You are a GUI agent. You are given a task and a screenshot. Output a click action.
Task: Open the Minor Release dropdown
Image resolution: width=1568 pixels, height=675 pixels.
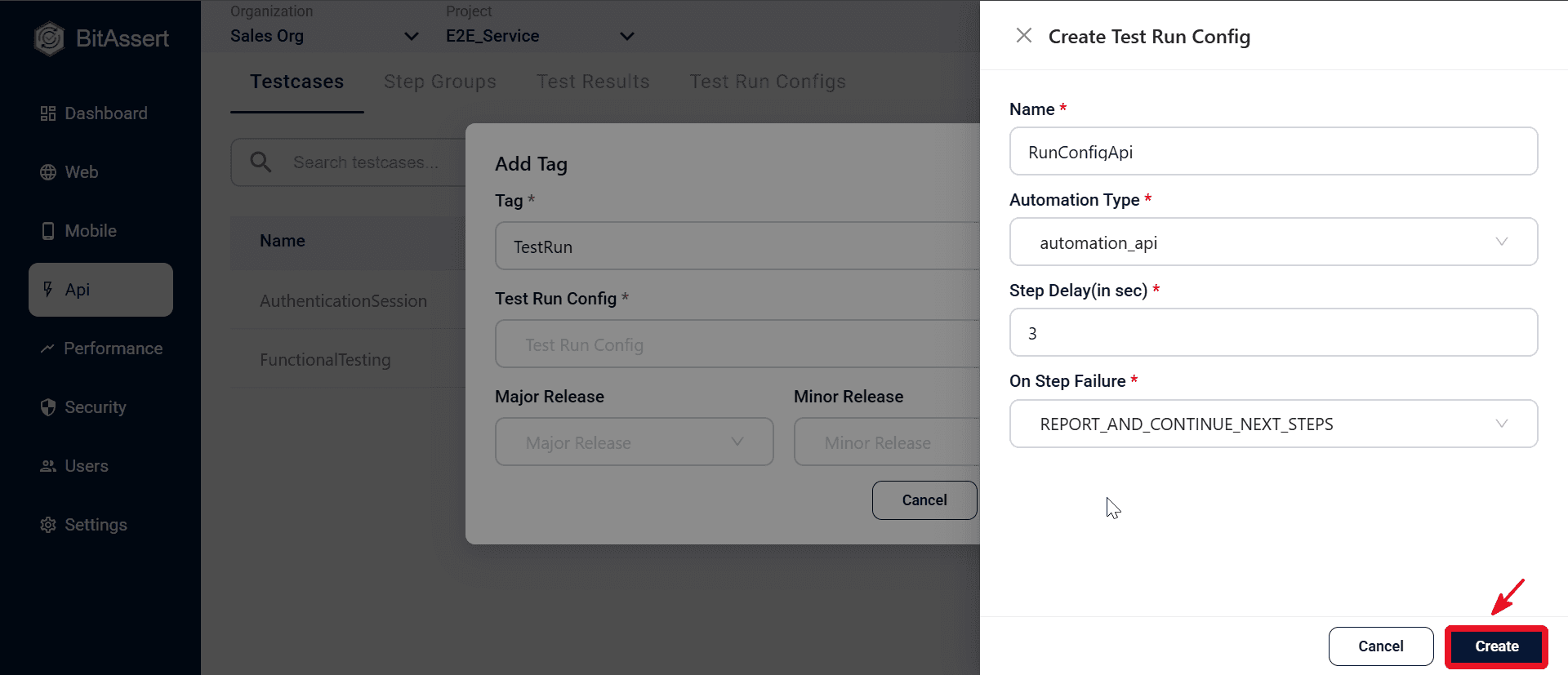click(x=887, y=442)
